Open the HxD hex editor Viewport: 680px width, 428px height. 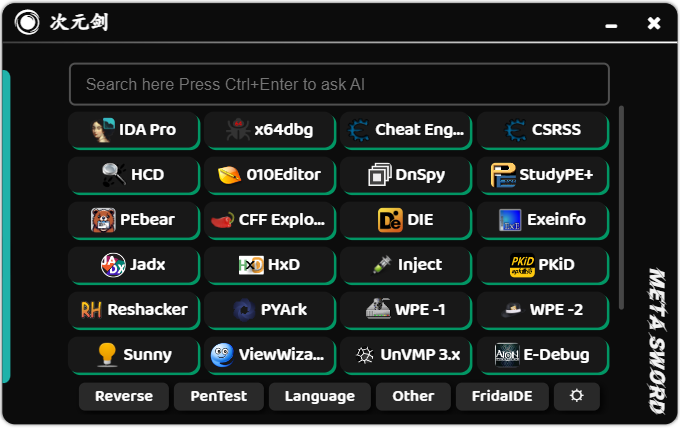(270, 265)
